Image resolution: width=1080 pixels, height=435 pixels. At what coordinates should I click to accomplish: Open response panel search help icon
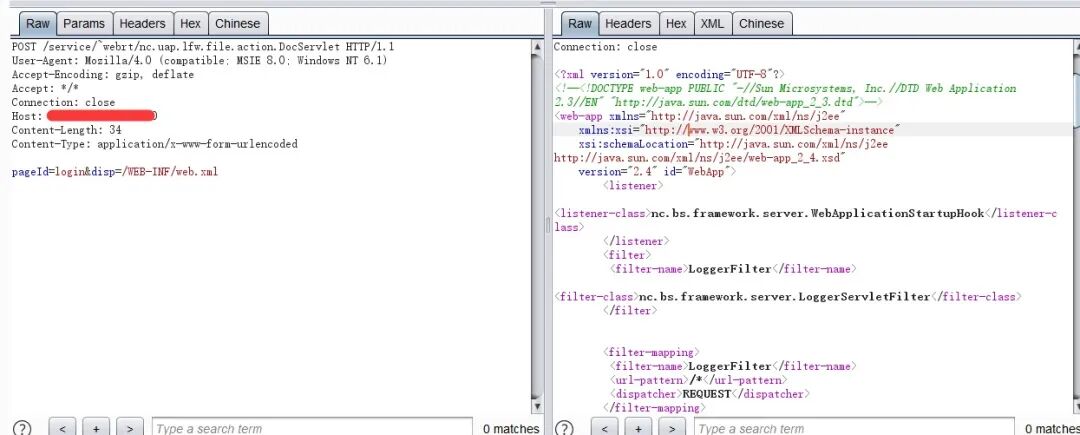(x=565, y=428)
